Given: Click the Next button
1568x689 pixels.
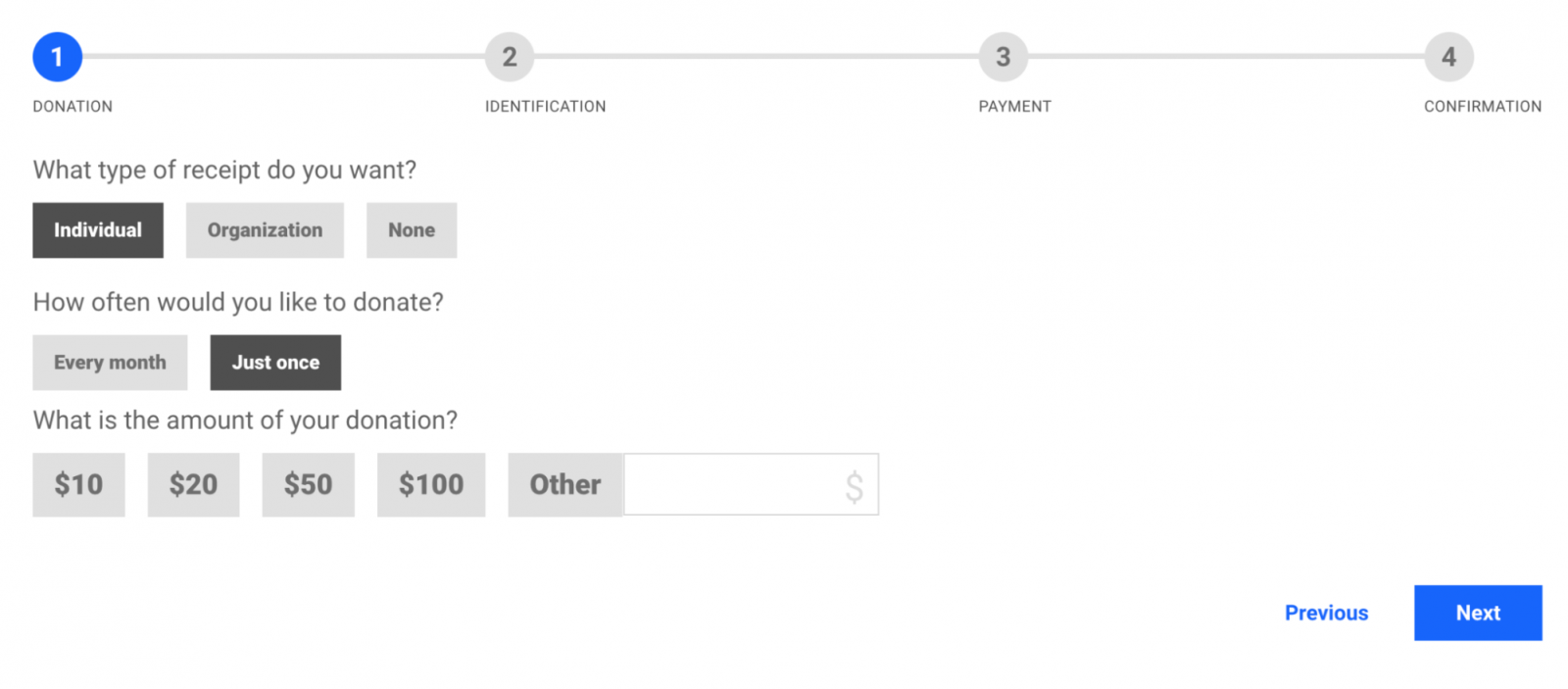Looking at the screenshot, I should pyautogui.click(x=1478, y=613).
